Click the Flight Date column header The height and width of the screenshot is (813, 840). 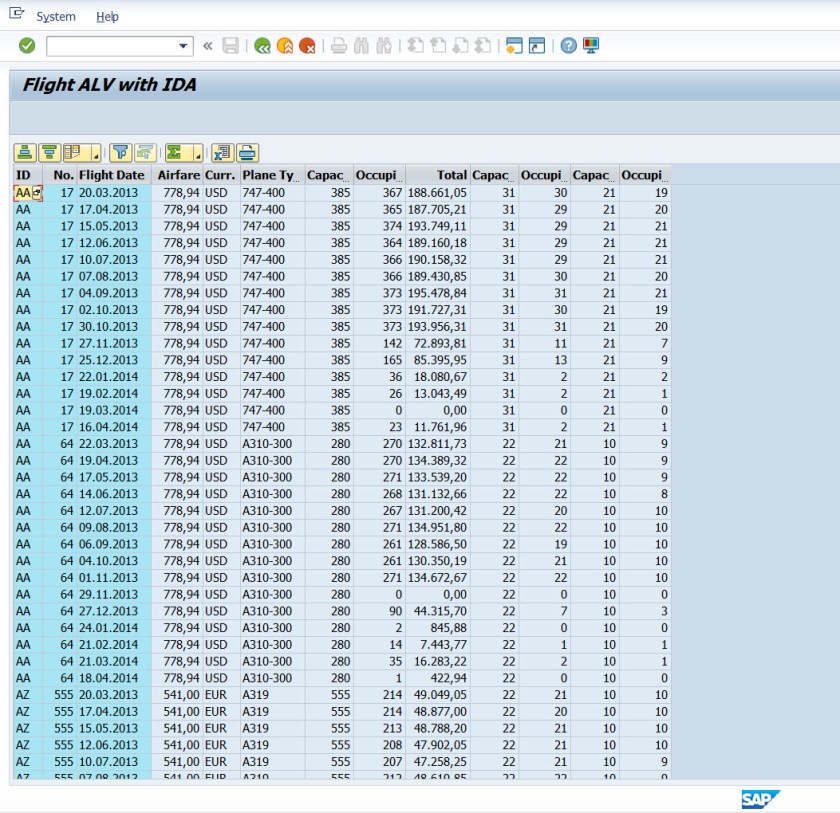pos(112,175)
